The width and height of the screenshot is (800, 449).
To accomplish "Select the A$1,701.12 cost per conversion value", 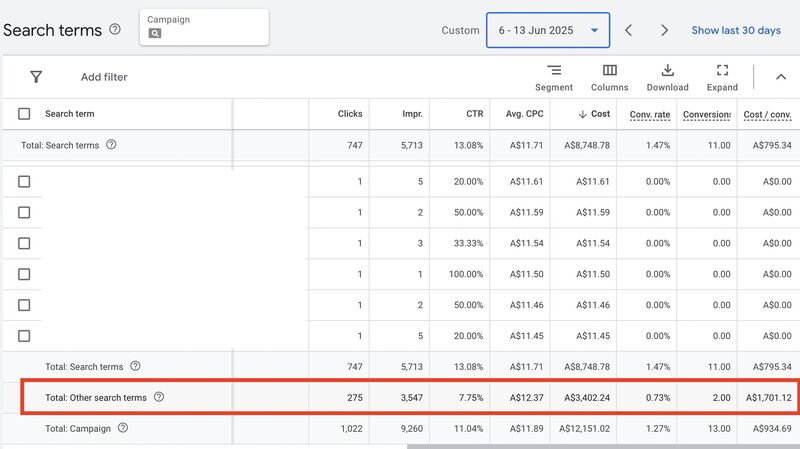I will pyautogui.click(x=769, y=397).
